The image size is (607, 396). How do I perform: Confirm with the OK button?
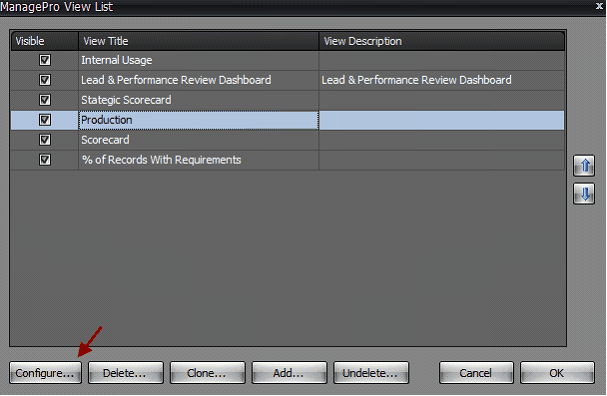pyautogui.click(x=557, y=373)
